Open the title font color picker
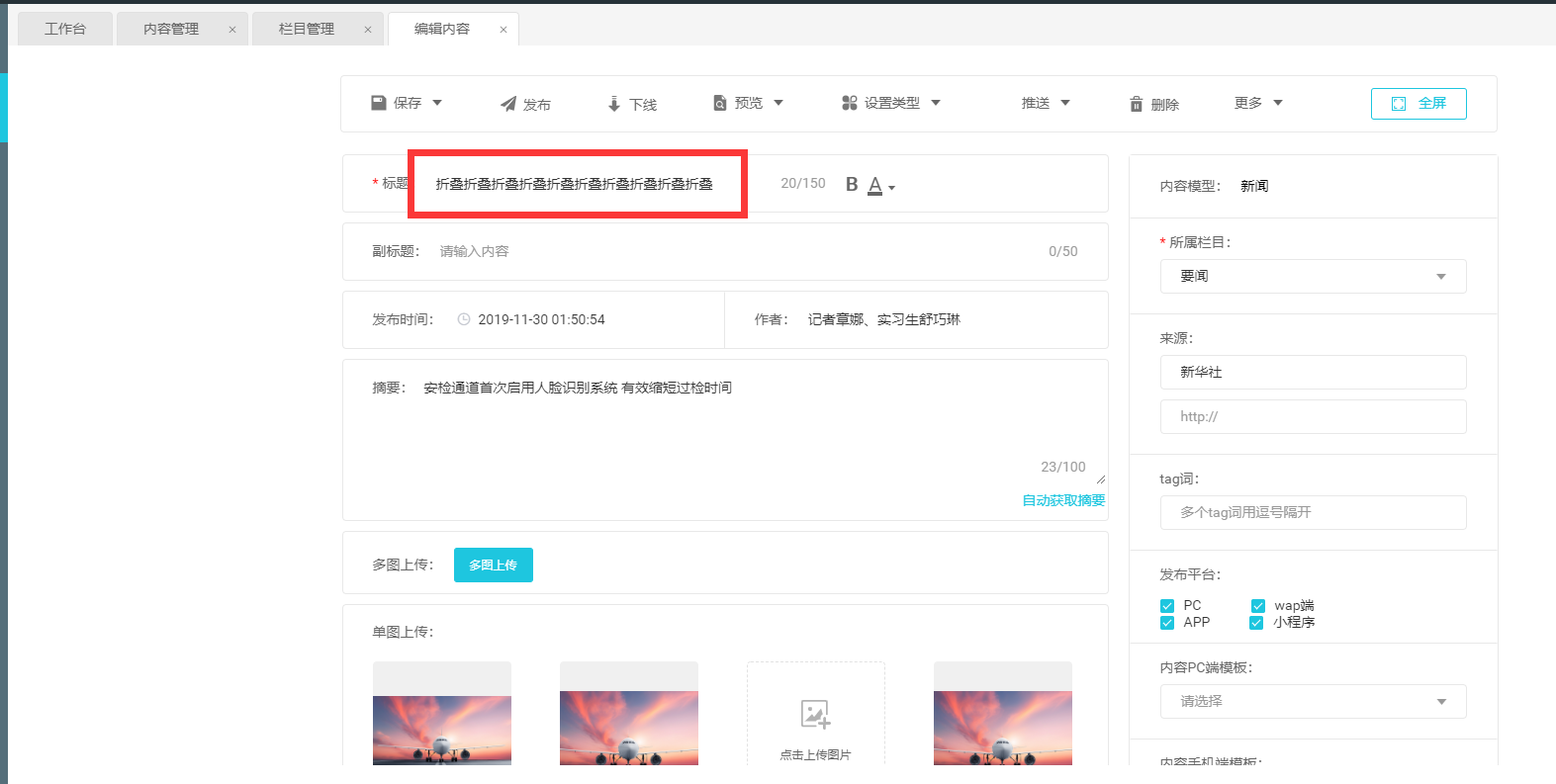This screenshot has height=784, width=1556. [x=880, y=185]
